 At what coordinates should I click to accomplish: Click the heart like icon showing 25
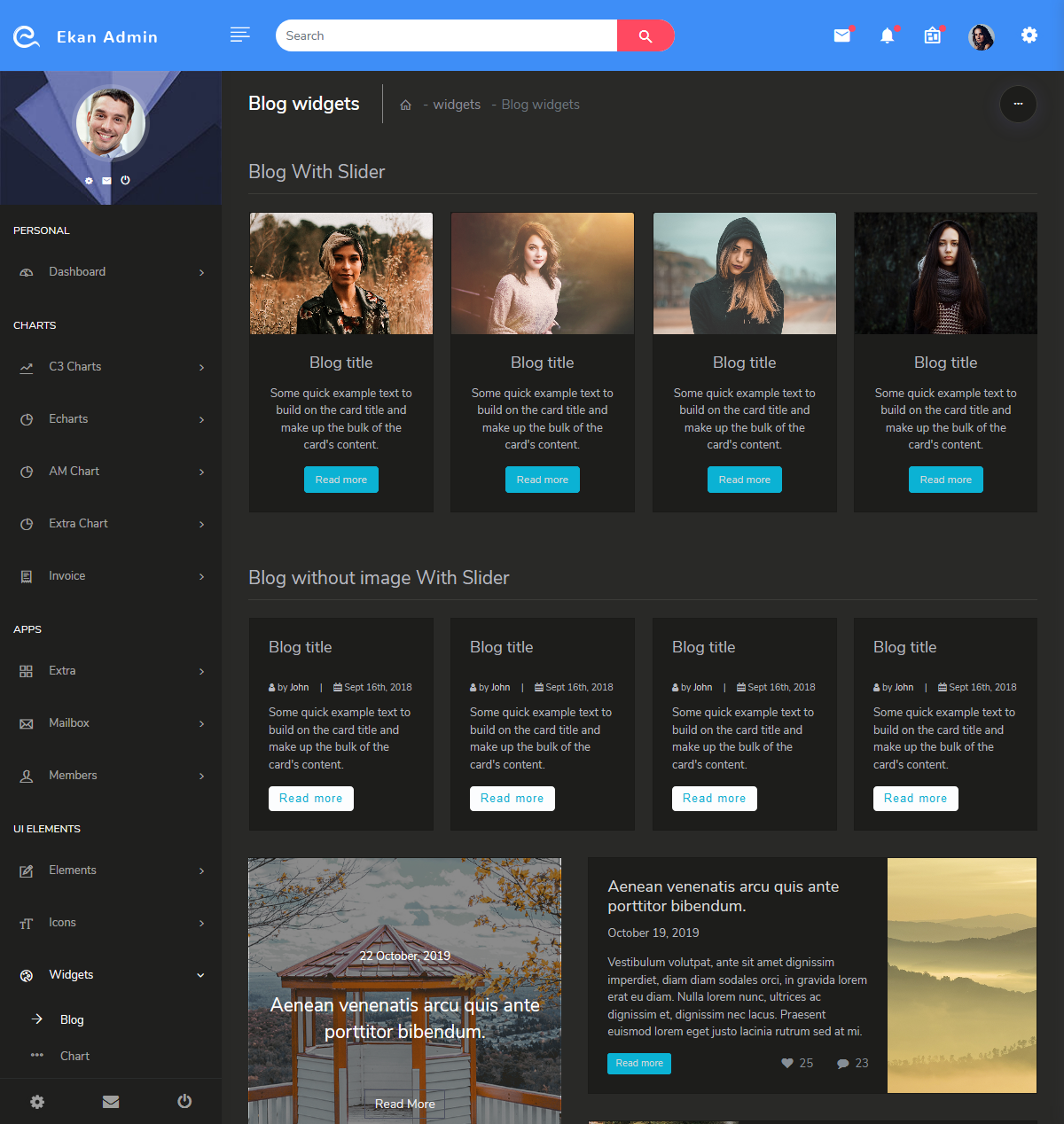pyautogui.click(x=787, y=1063)
